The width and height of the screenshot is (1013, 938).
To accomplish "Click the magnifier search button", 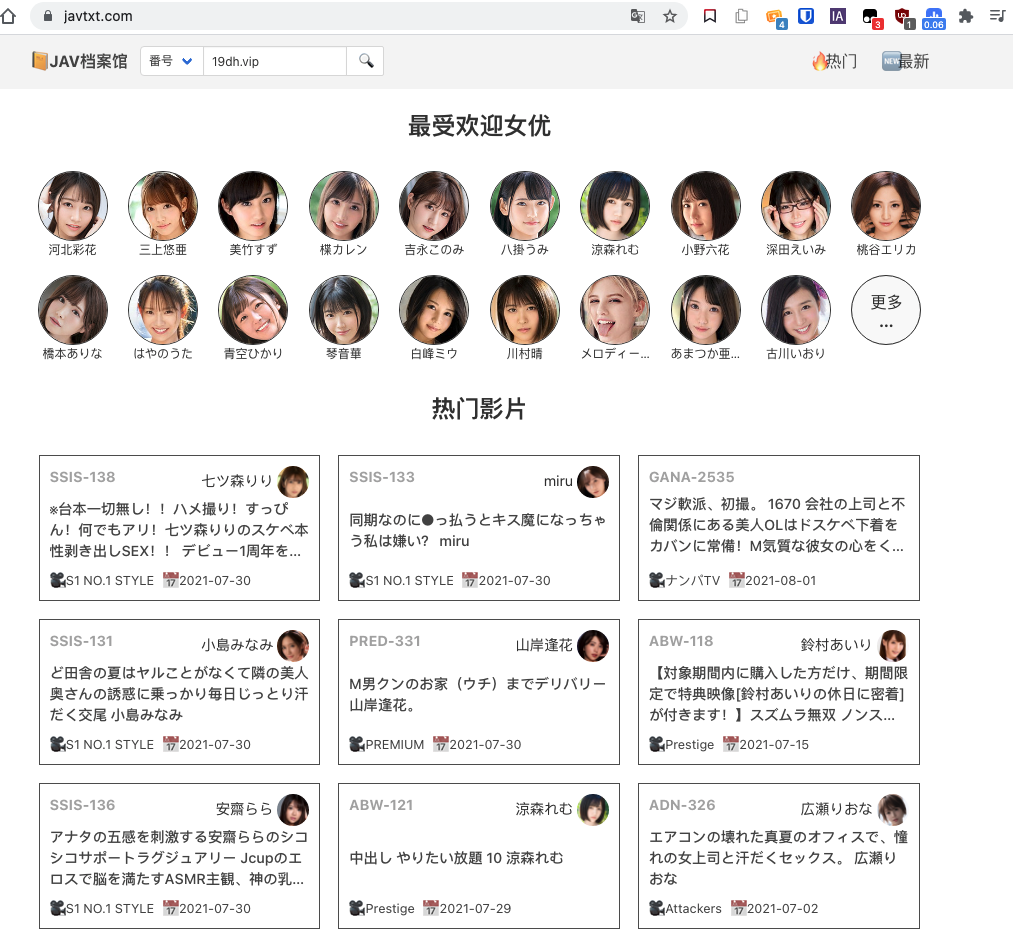I will [366, 61].
